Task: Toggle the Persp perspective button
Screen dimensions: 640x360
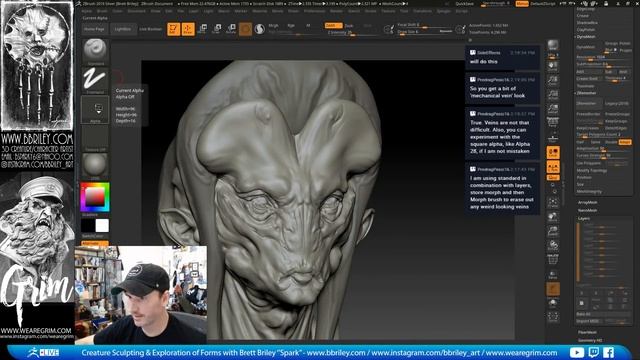Action: point(553,123)
